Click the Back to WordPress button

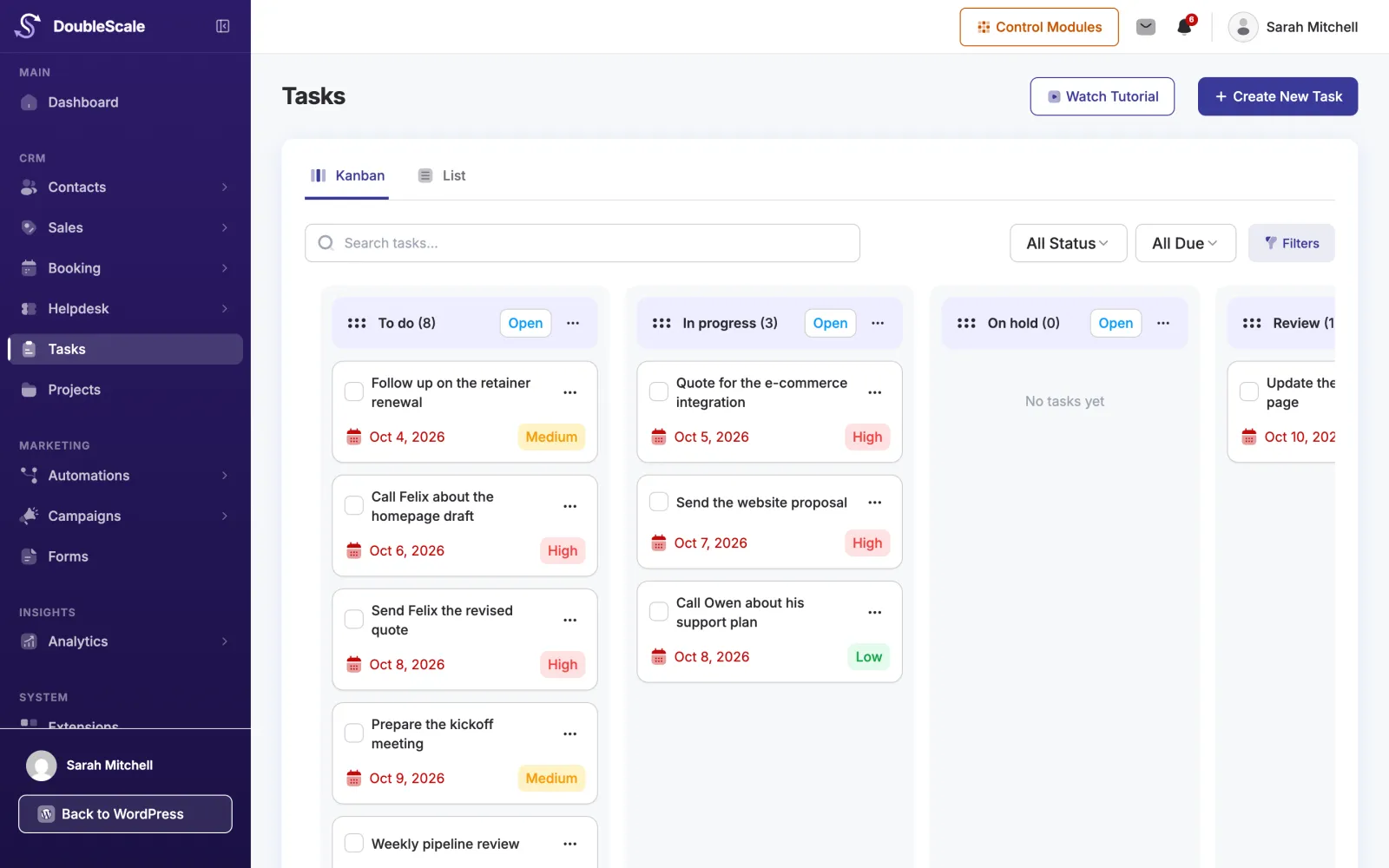pyautogui.click(x=125, y=814)
